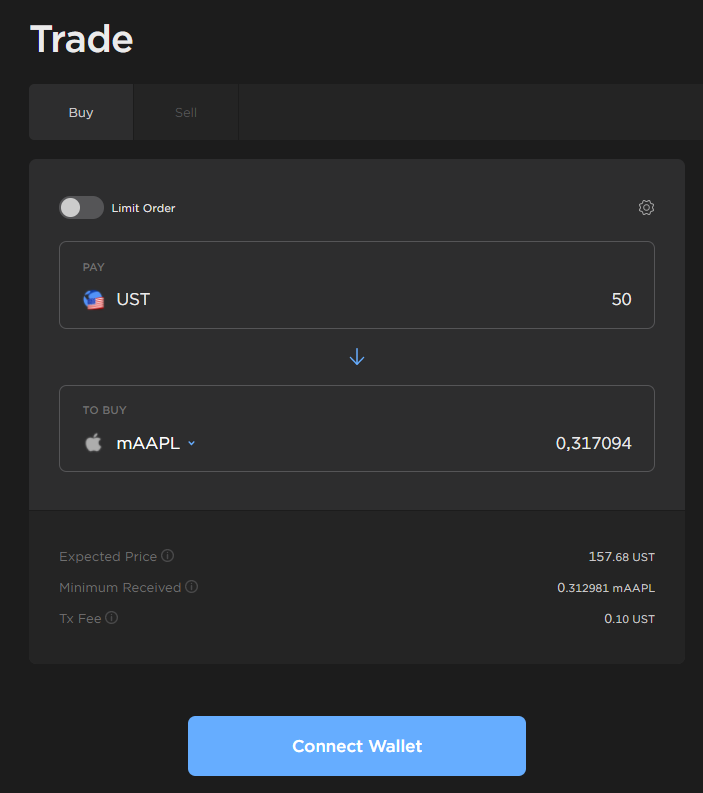
Task: Enable the Limit Order switch
Action: click(x=81, y=208)
